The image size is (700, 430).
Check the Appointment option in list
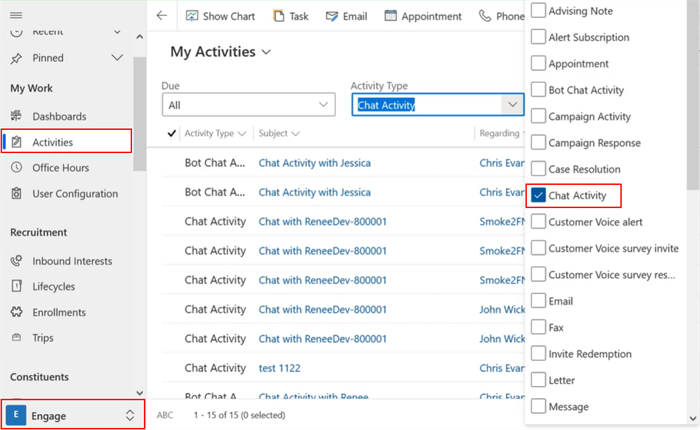click(x=538, y=63)
